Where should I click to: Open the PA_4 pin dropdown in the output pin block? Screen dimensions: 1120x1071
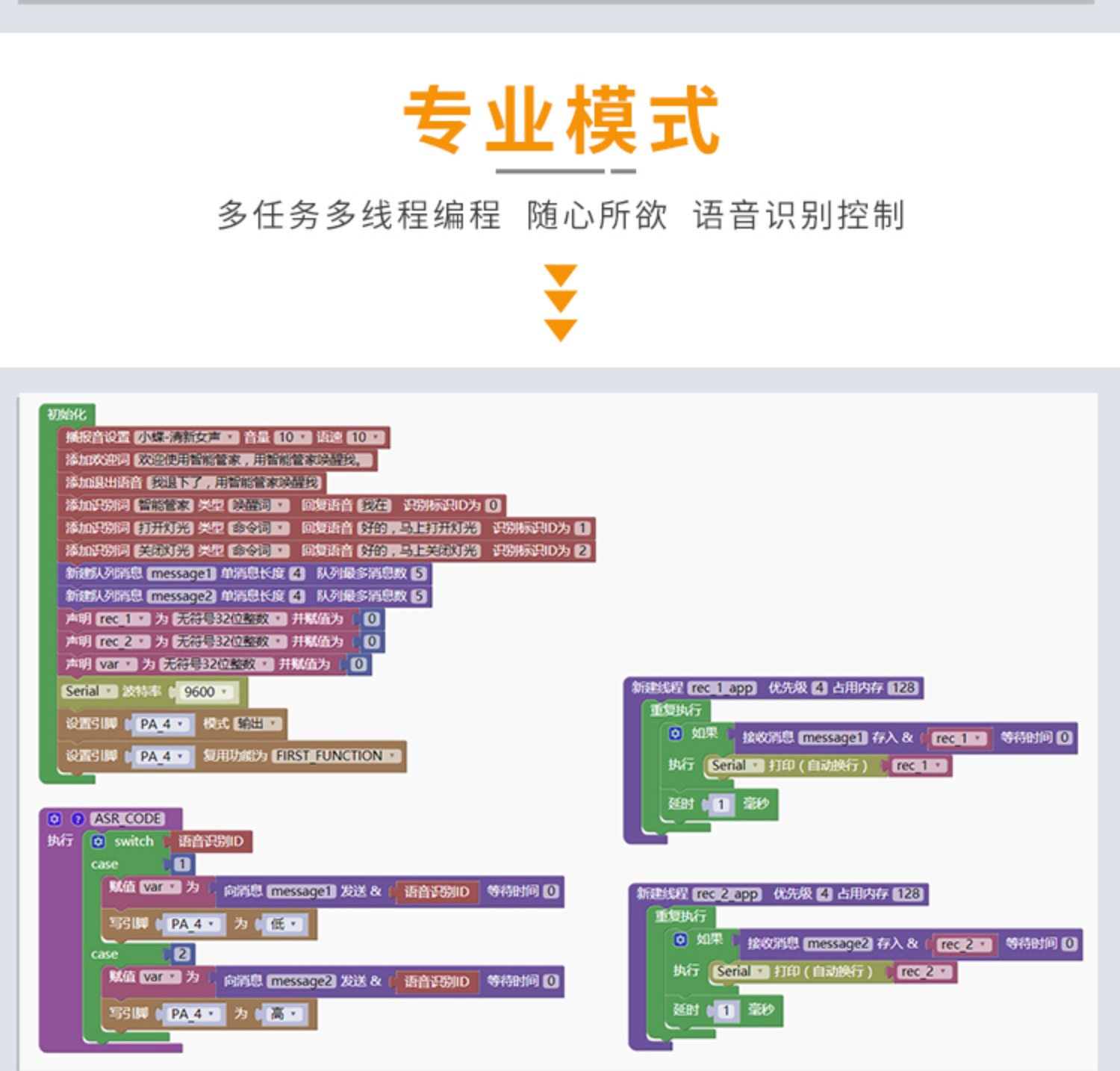tap(181, 723)
